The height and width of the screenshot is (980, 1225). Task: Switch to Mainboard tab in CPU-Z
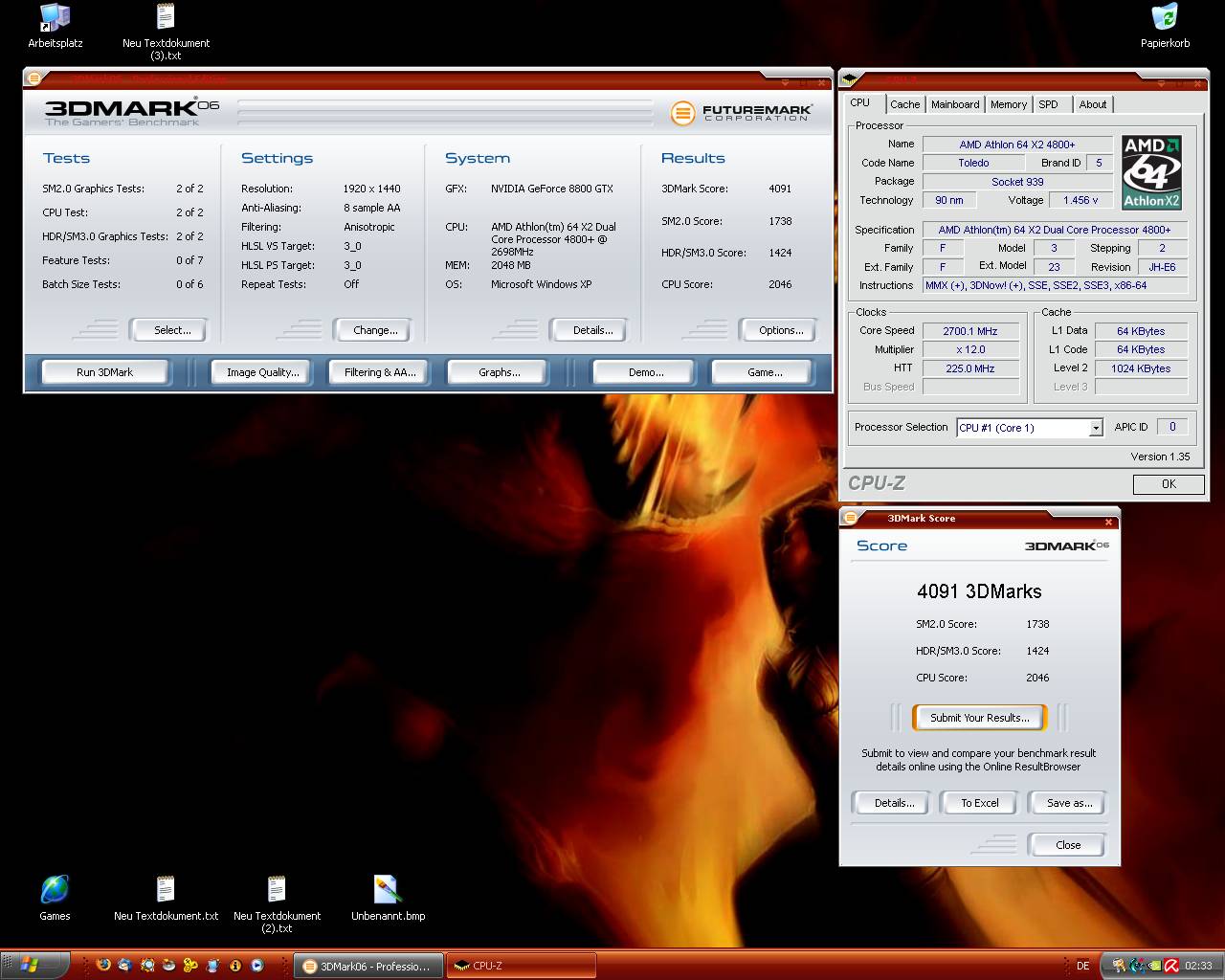pos(955,104)
